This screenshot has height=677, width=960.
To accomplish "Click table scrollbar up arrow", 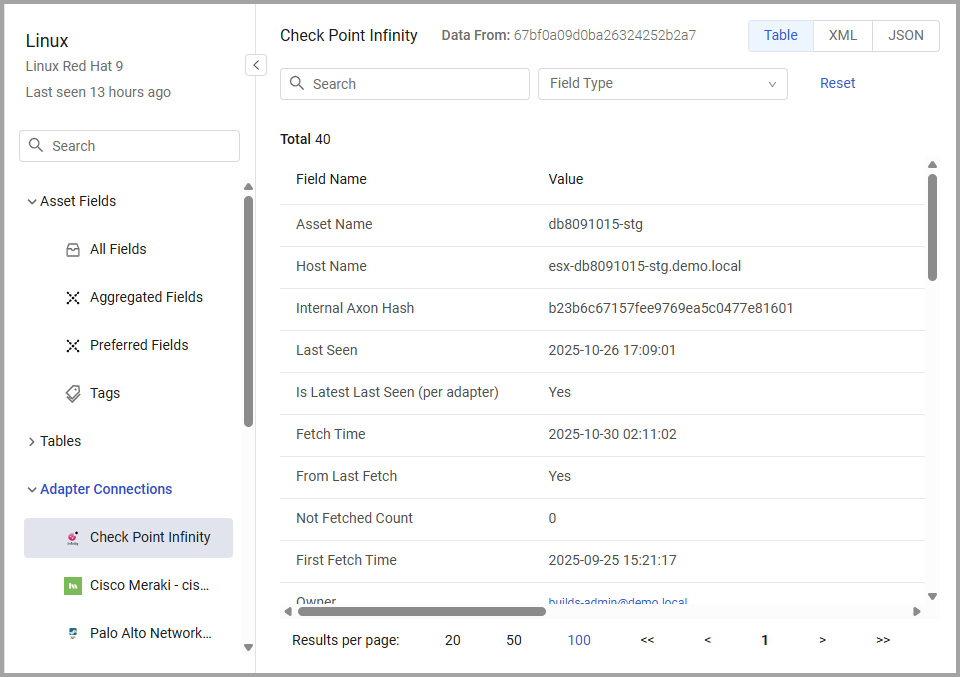I will click(932, 165).
